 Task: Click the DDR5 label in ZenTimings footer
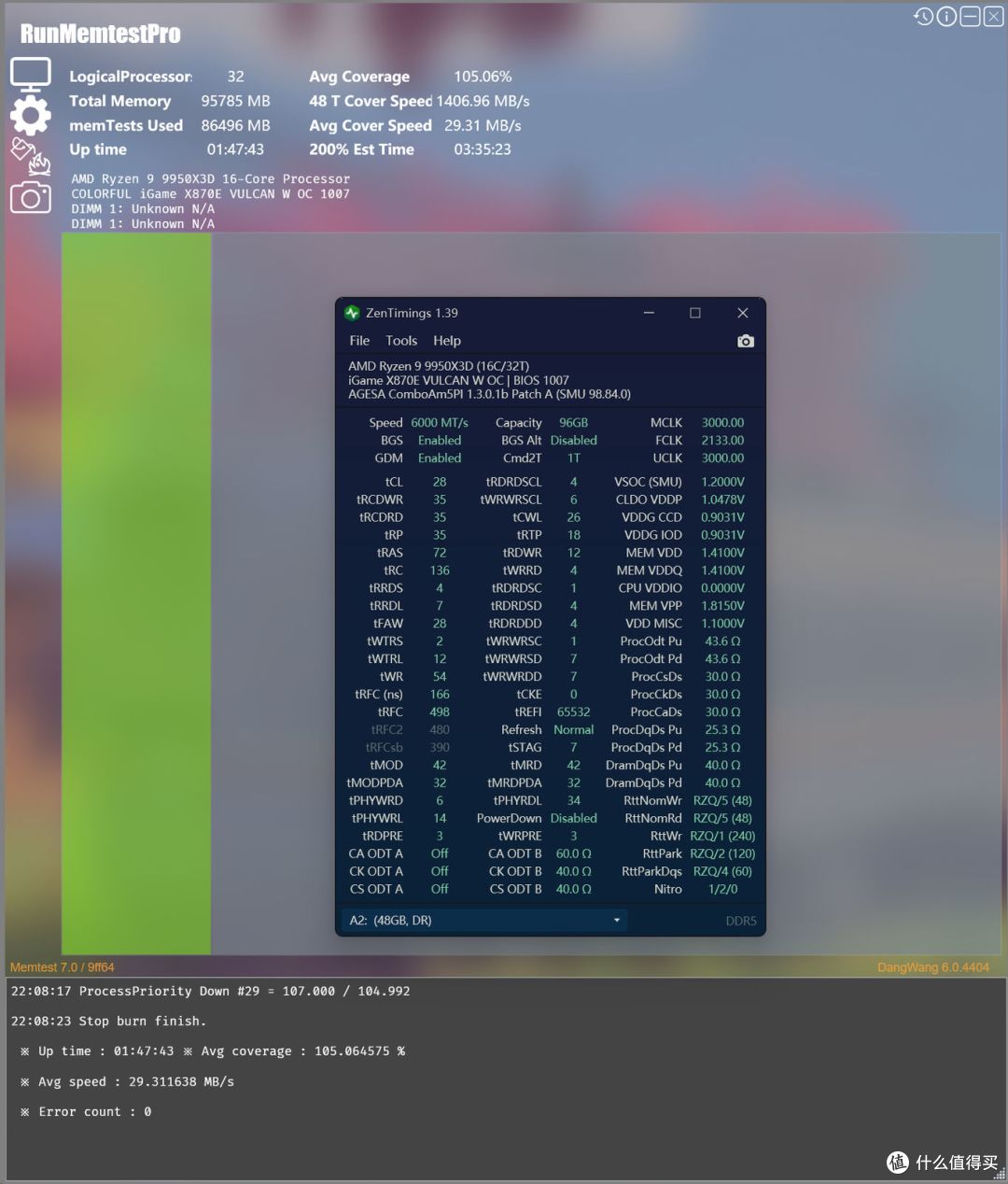[x=741, y=922]
